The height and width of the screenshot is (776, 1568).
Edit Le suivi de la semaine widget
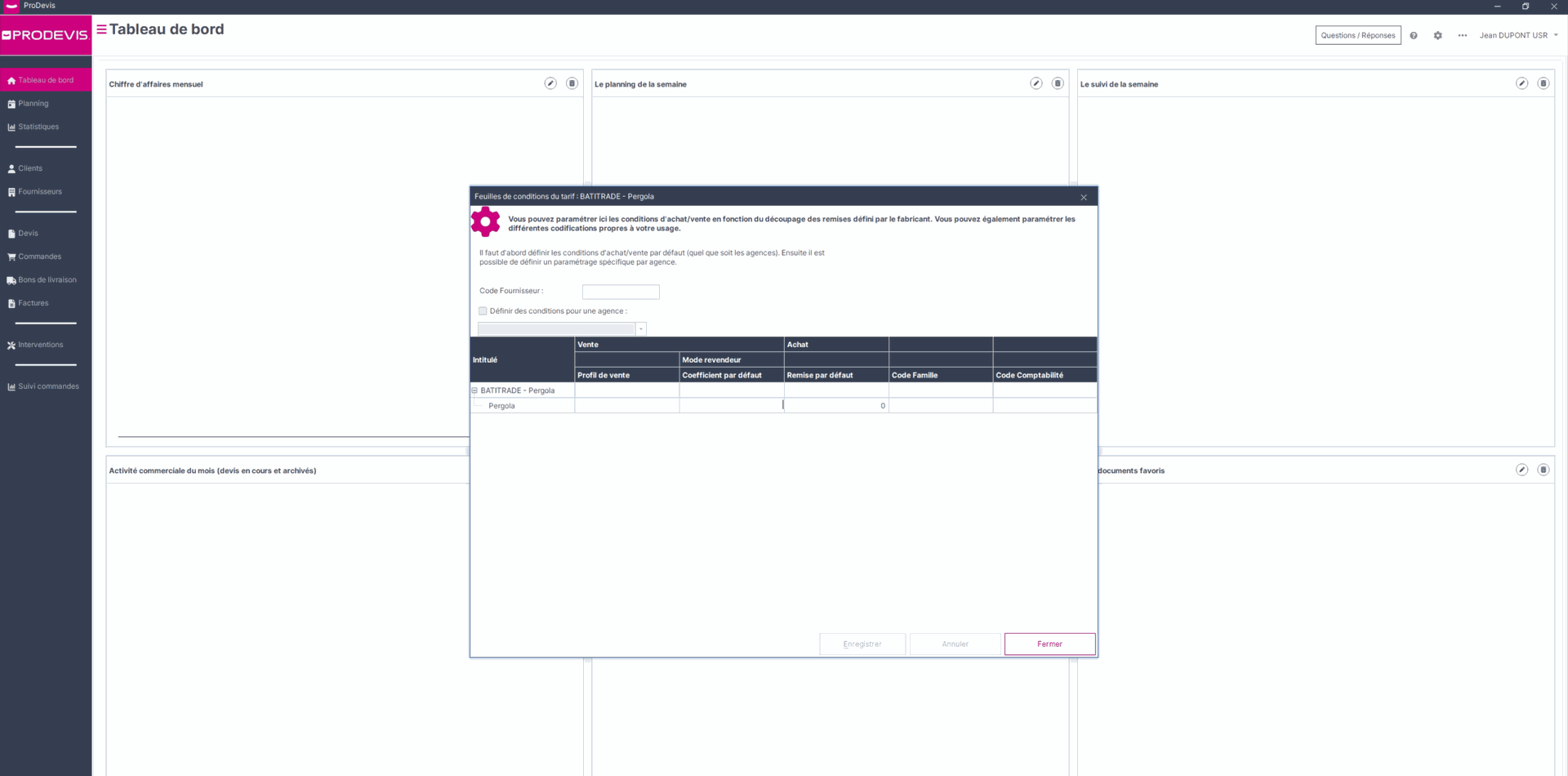[x=1522, y=83]
